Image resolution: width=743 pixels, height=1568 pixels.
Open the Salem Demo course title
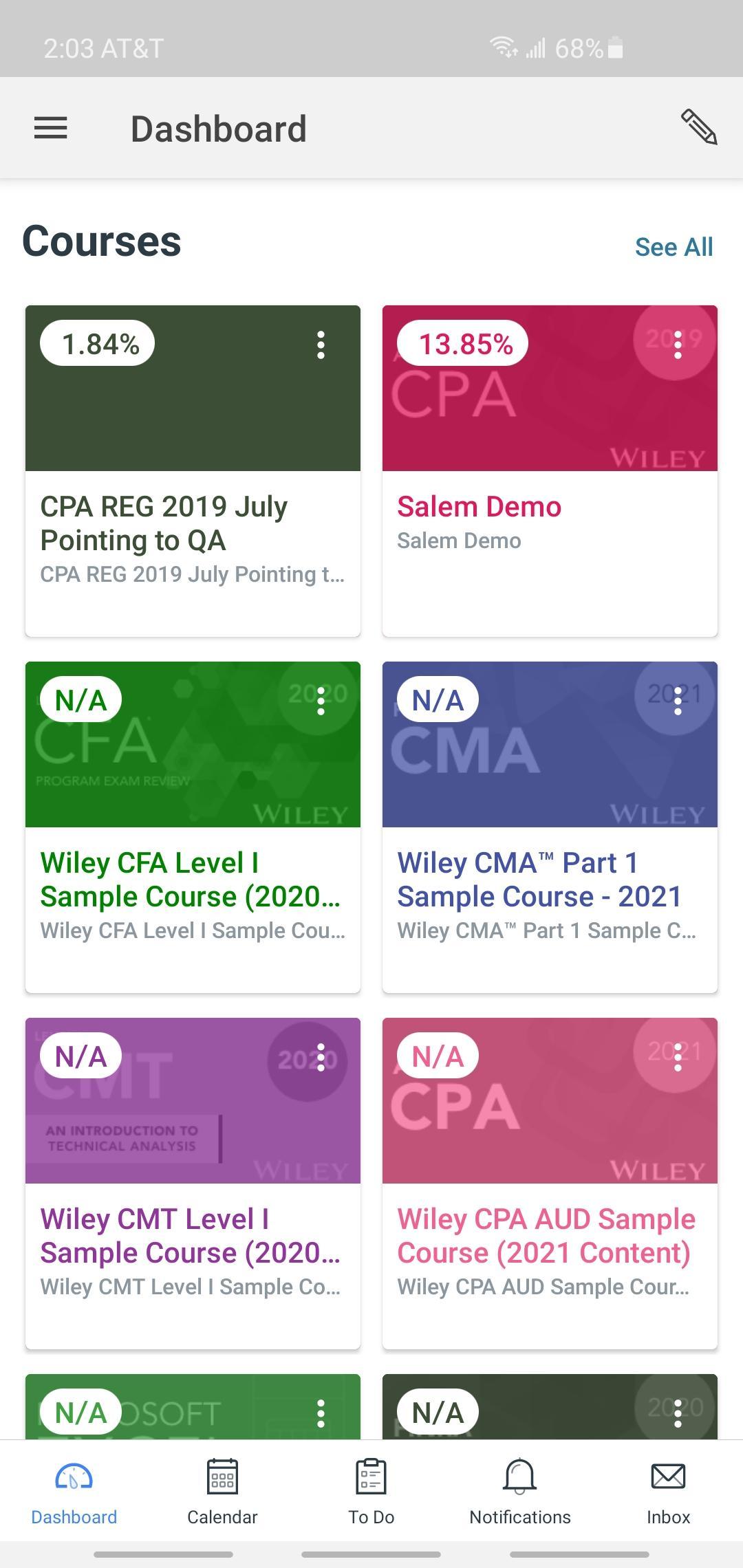[x=479, y=507]
